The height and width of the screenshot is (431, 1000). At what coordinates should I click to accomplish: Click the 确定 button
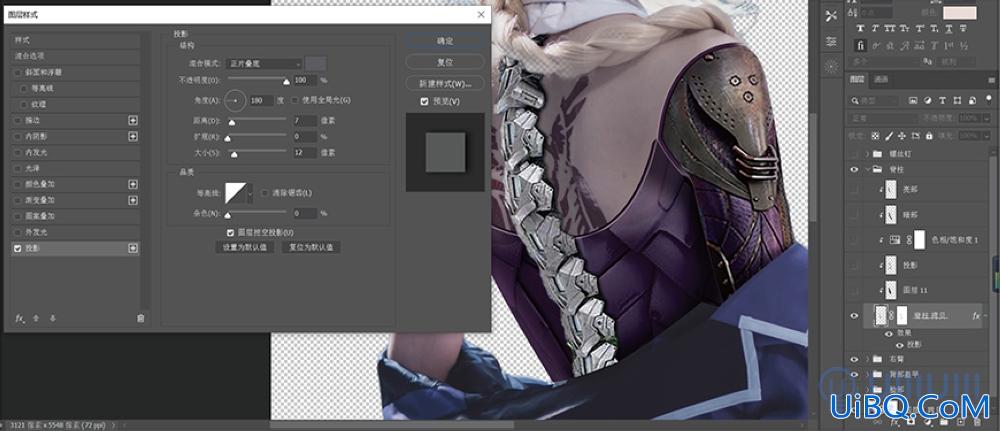pos(445,41)
